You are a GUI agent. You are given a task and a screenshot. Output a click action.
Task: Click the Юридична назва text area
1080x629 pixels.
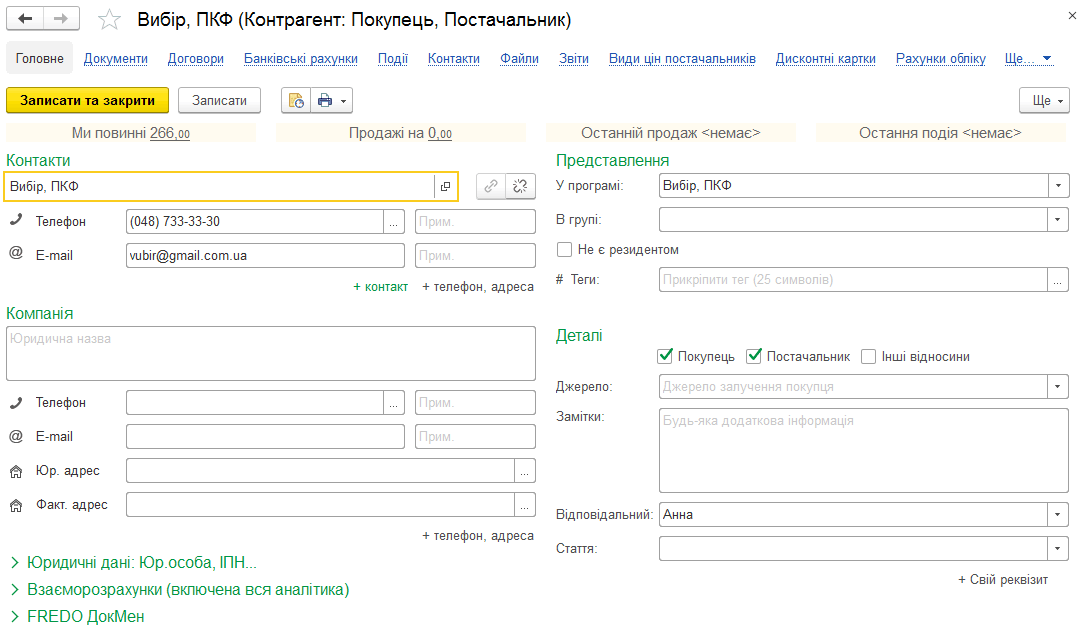(271, 353)
